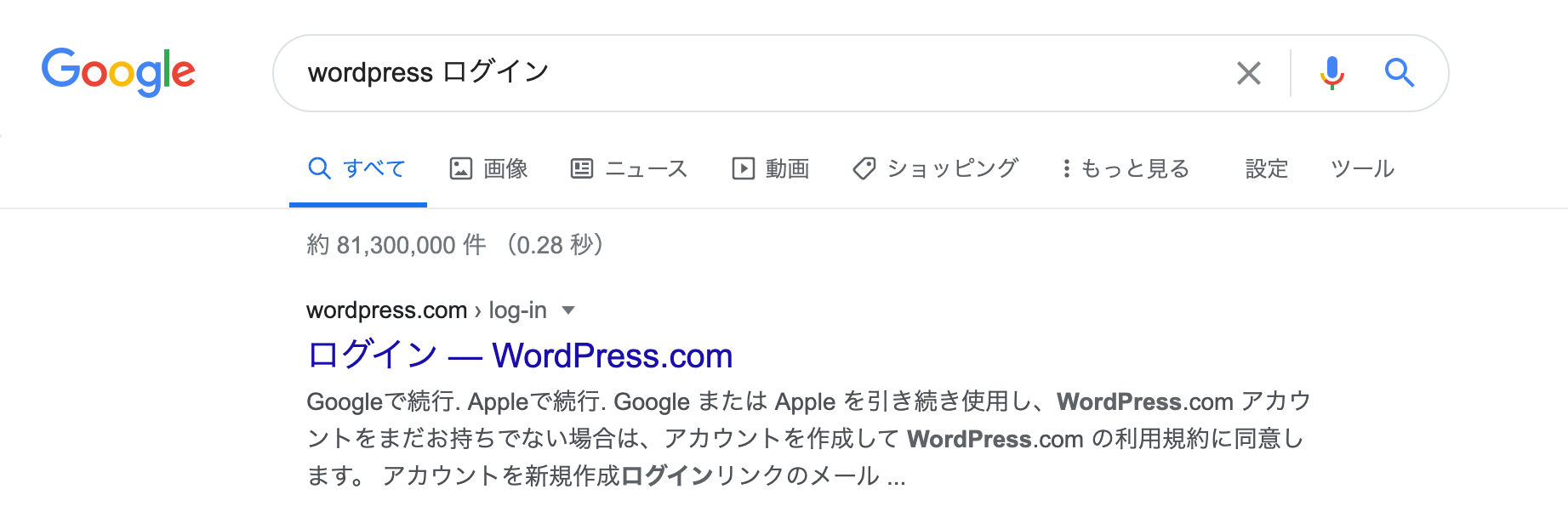Click the Google logo
Screen dimensions: 1568x529
tap(118, 71)
